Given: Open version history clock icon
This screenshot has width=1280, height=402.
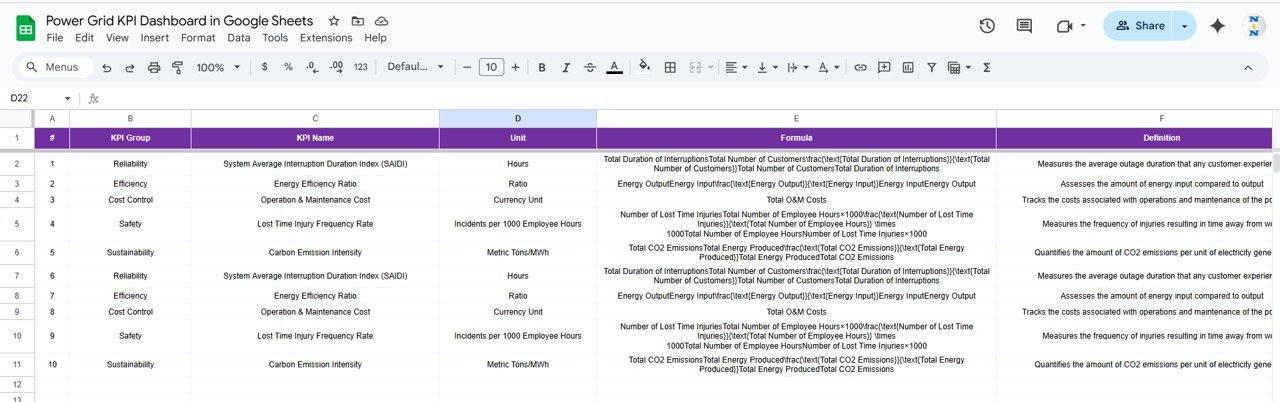Looking at the screenshot, I should coord(987,26).
